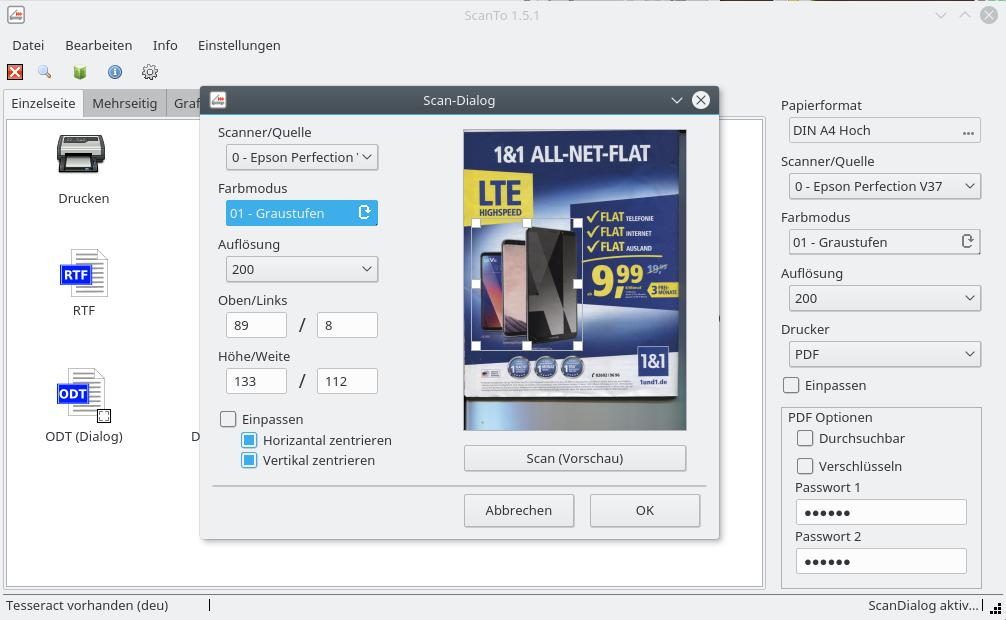Click the red X close icon in toolbar
The height and width of the screenshot is (620, 1006).
click(15, 72)
